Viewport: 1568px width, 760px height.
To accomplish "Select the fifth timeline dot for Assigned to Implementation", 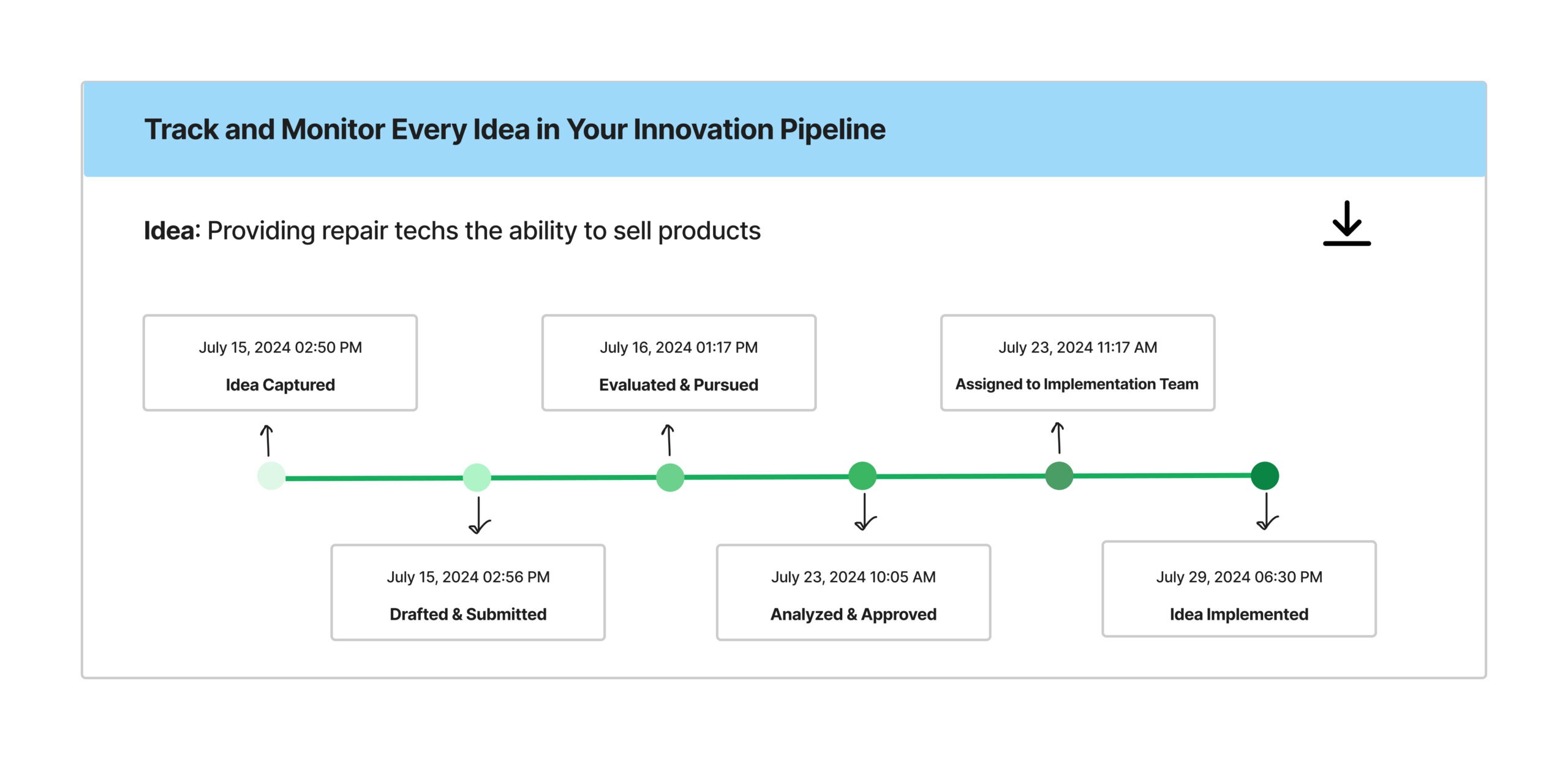I will click(1059, 476).
